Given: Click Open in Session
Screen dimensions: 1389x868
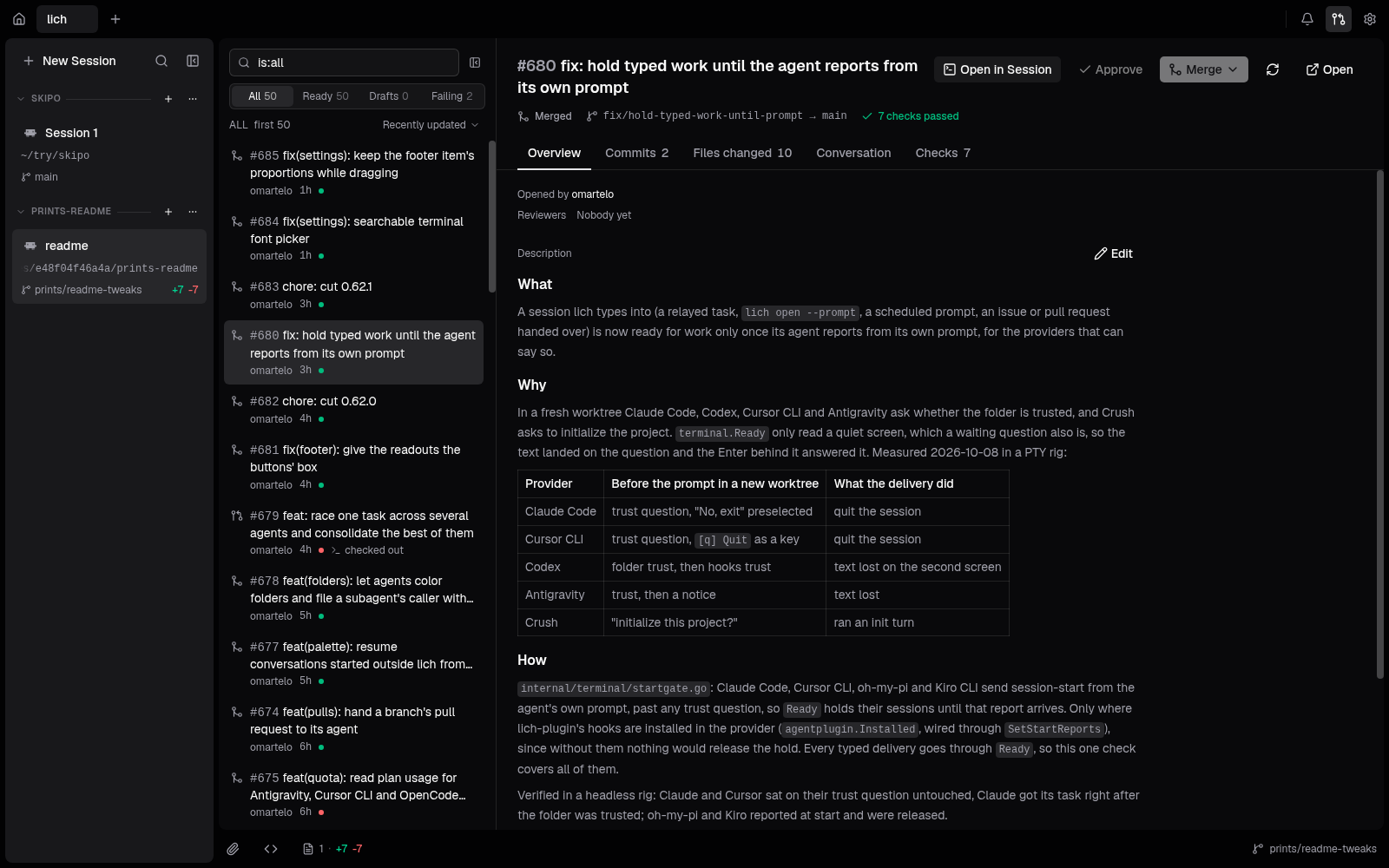Looking at the screenshot, I should point(997,69).
